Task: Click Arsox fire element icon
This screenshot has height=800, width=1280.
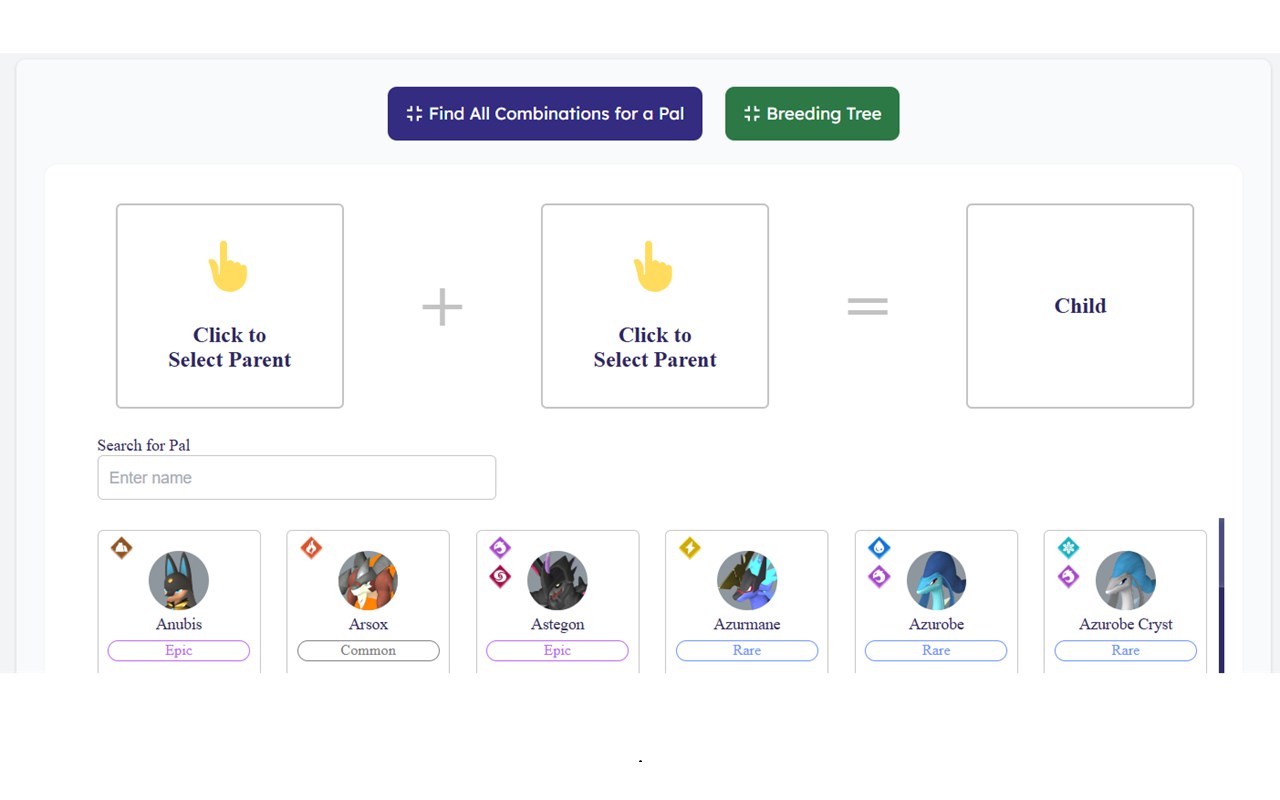Action: click(x=311, y=548)
